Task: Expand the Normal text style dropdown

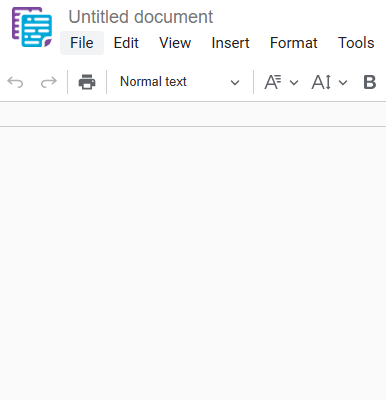Action: pyautogui.click(x=179, y=82)
